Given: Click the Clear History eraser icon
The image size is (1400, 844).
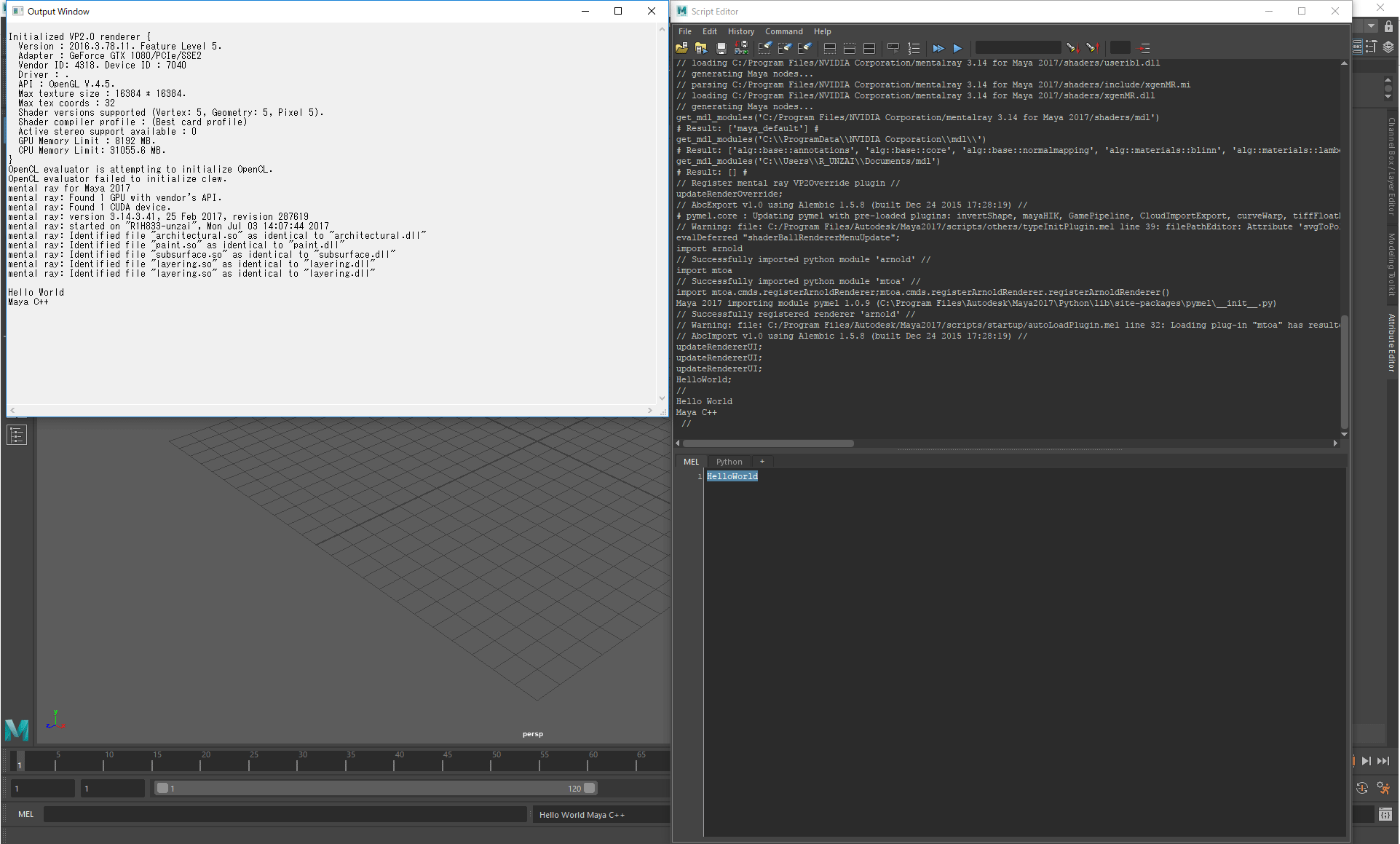Looking at the screenshot, I should click(x=764, y=48).
